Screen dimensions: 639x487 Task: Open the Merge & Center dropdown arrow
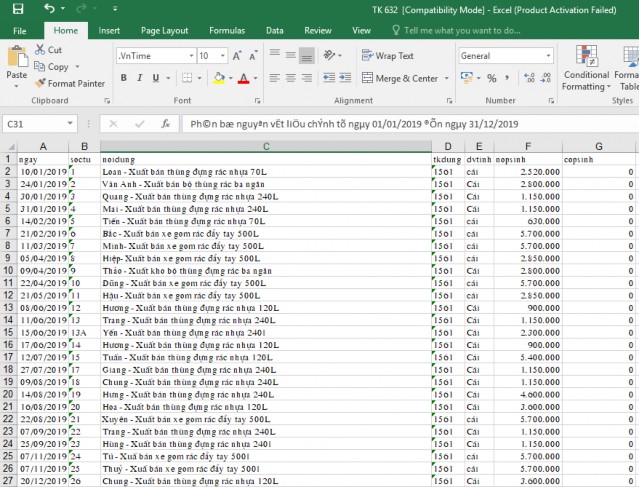445,78
